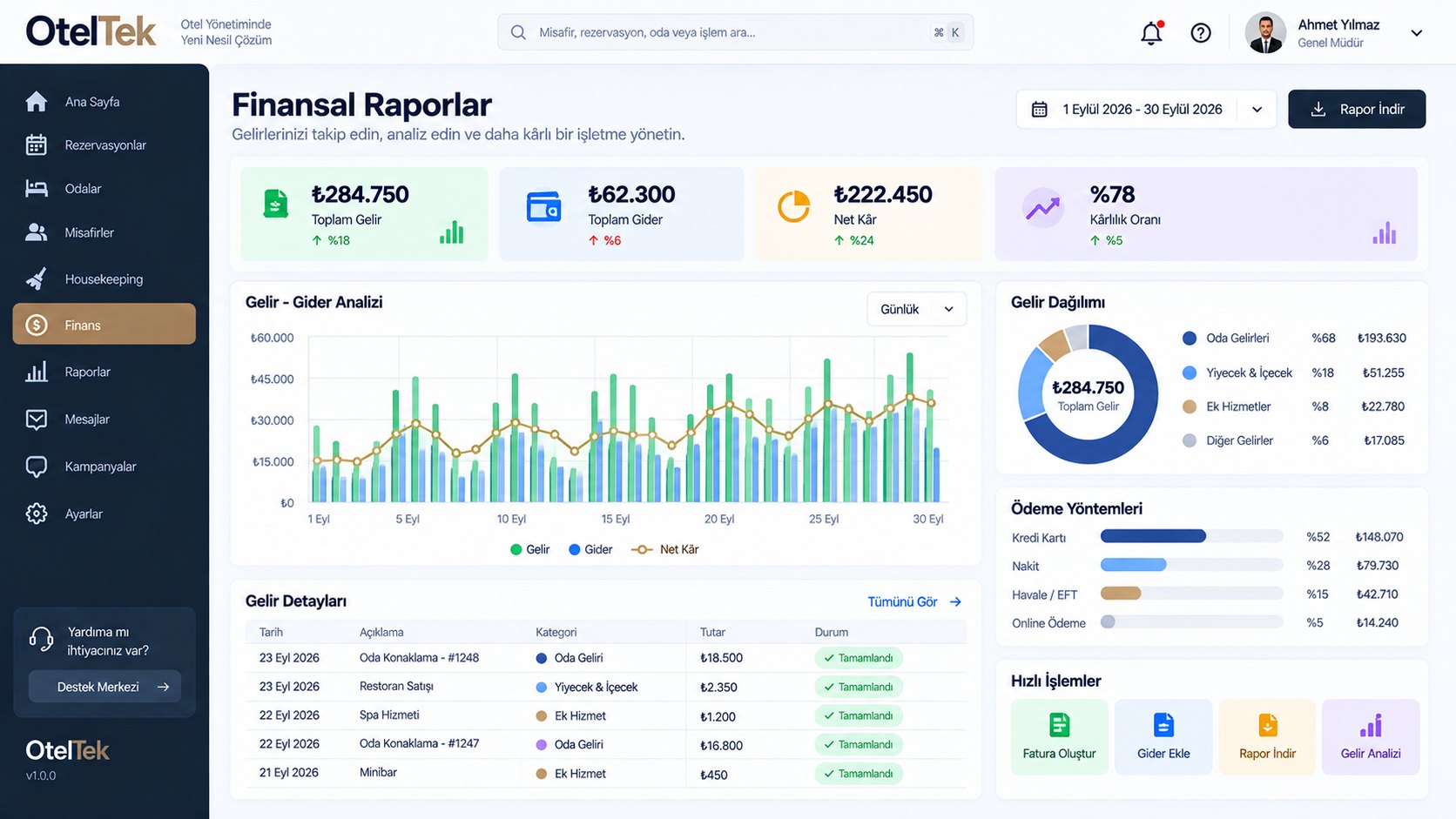Click the Kredi Kartı progress bar

(1192, 536)
